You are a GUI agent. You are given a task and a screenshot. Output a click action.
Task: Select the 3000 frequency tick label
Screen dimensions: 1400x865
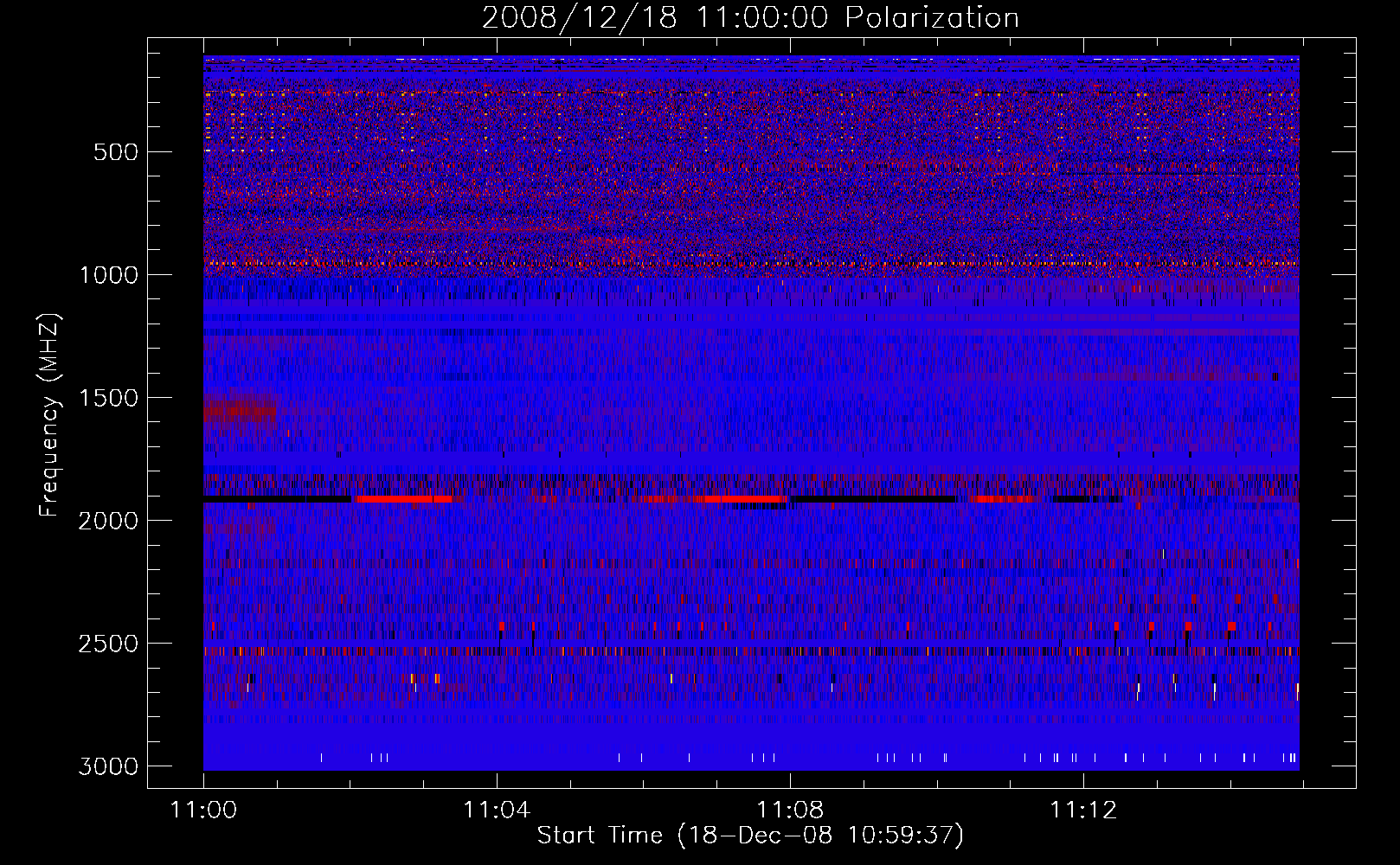(108, 766)
